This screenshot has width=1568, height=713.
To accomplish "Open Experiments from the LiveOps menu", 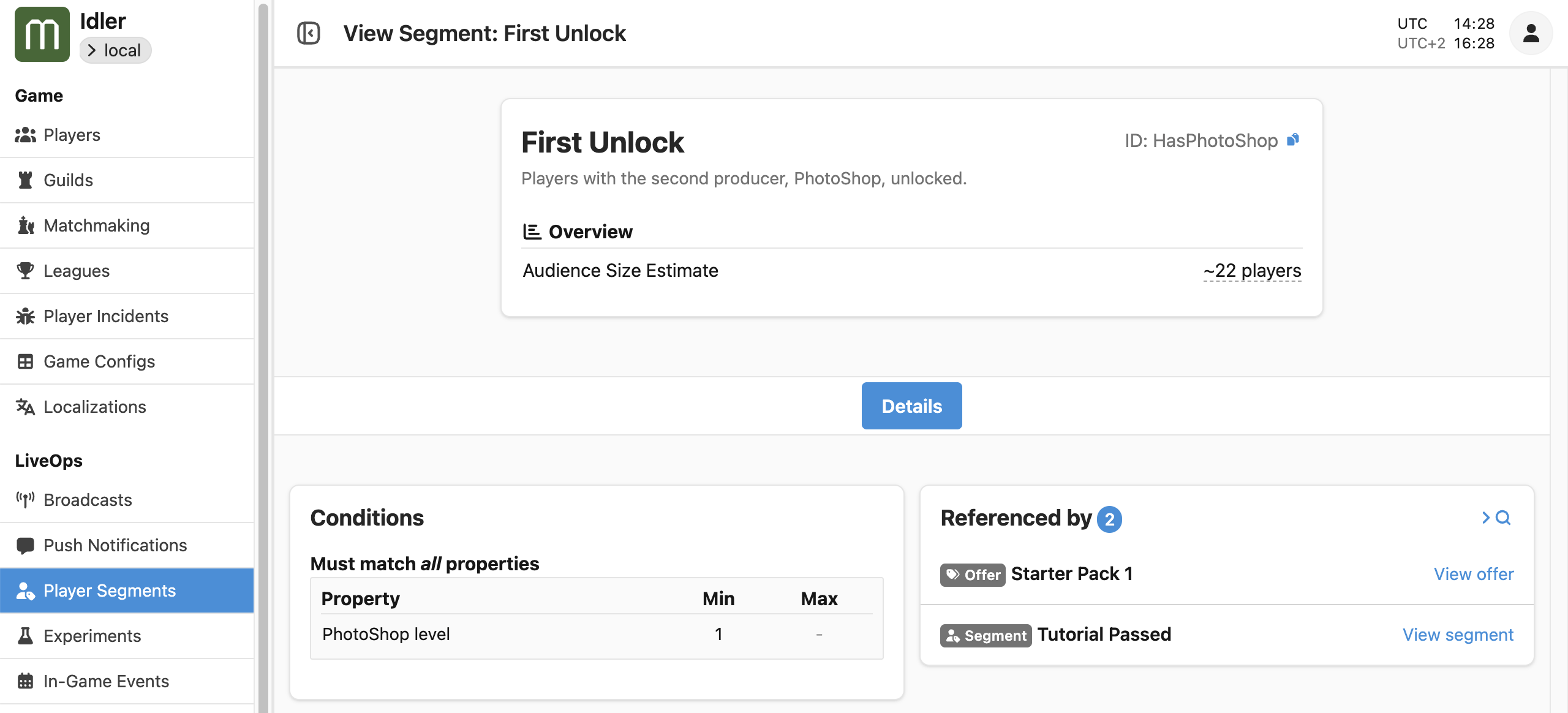I will [92, 635].
